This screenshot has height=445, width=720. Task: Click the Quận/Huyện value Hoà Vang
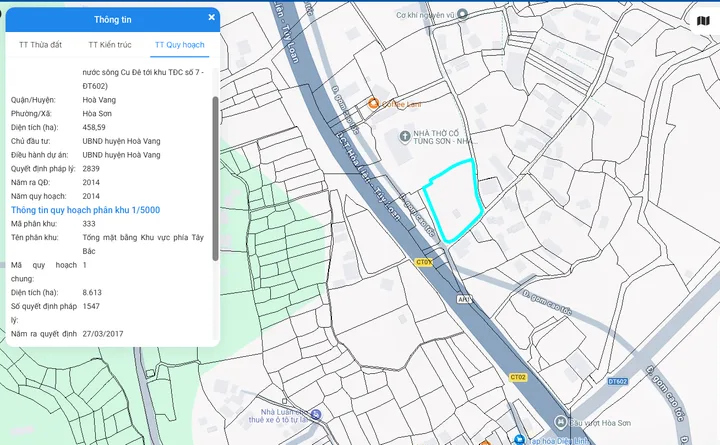(x=99, y=100)
